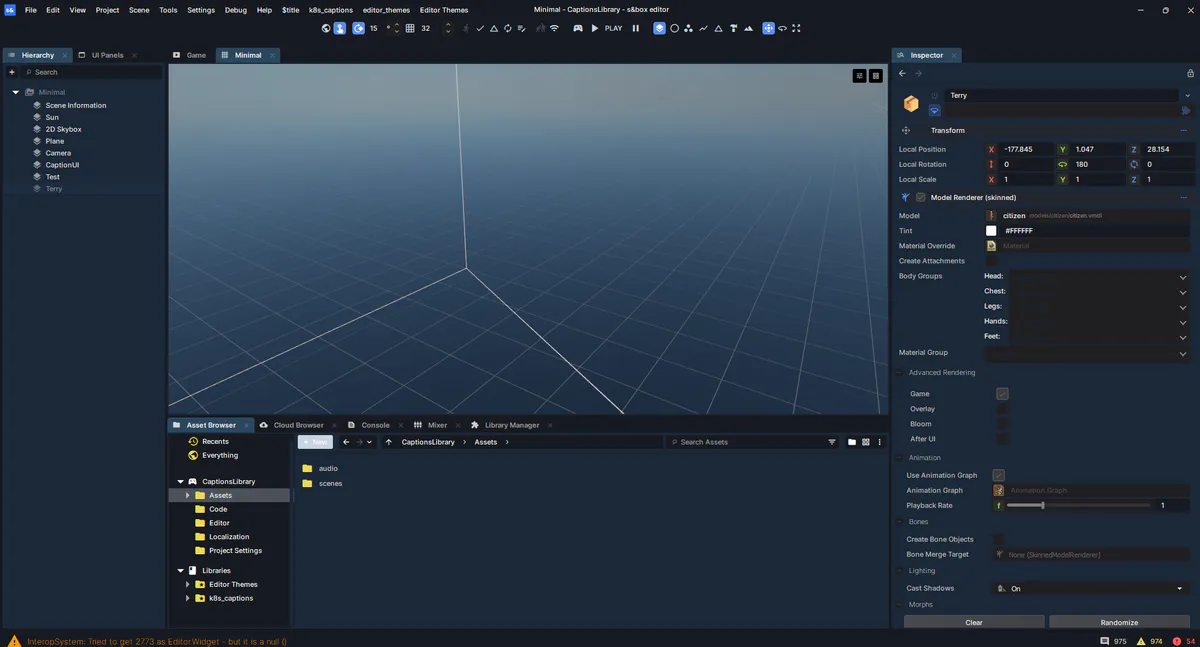Click the game controller icon beside Play
Screen dimensions: 1200x647
[x=577, y=28]
